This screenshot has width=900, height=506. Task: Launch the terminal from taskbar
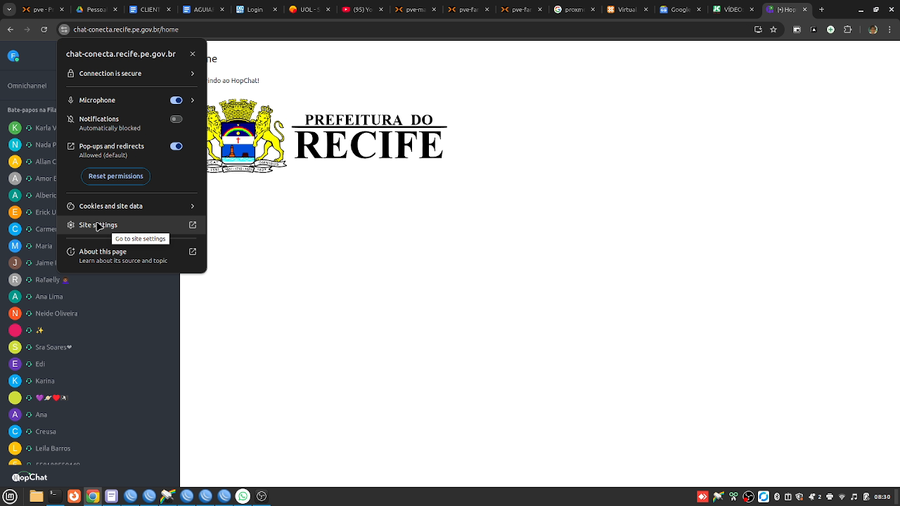coord(55,496)
